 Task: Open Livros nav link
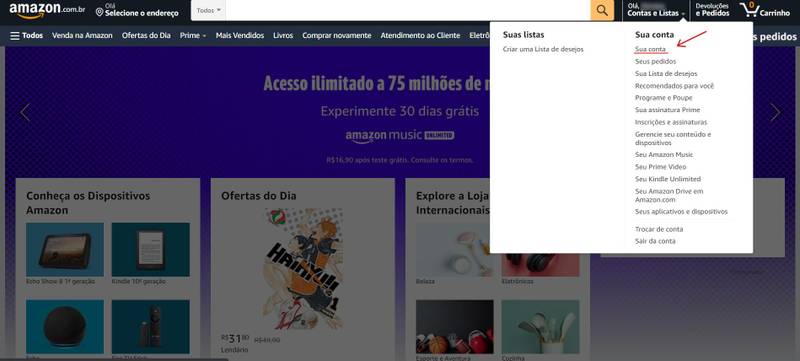(x=283, y=36)
